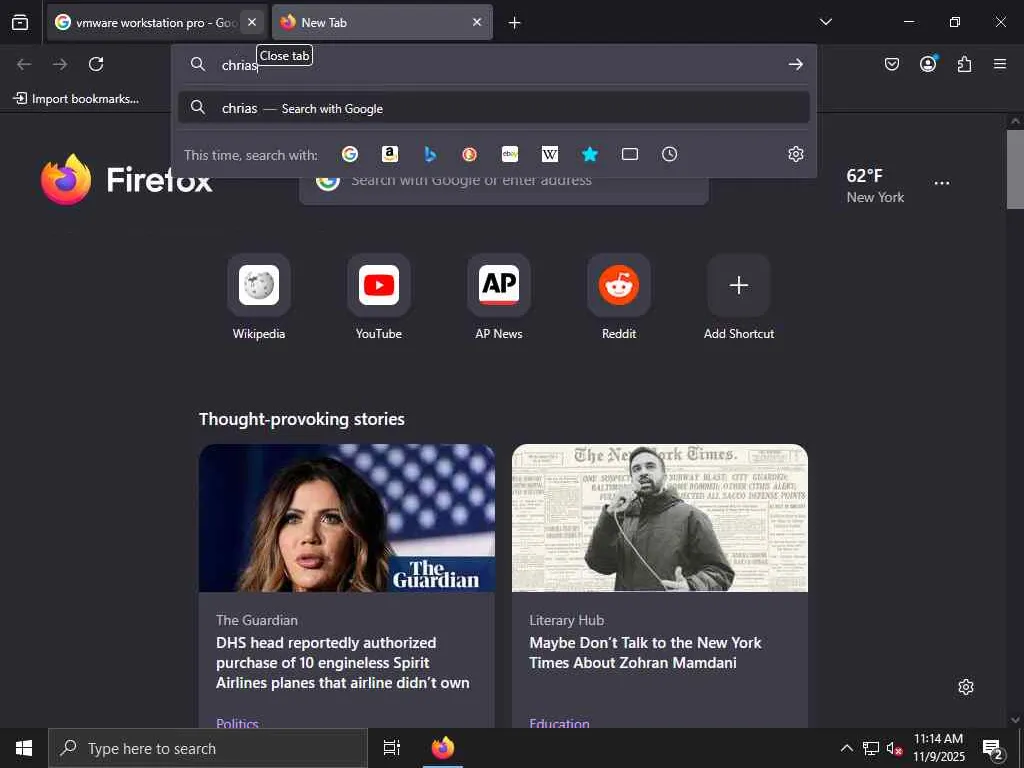Search this time with Google icon

point(350,154)
